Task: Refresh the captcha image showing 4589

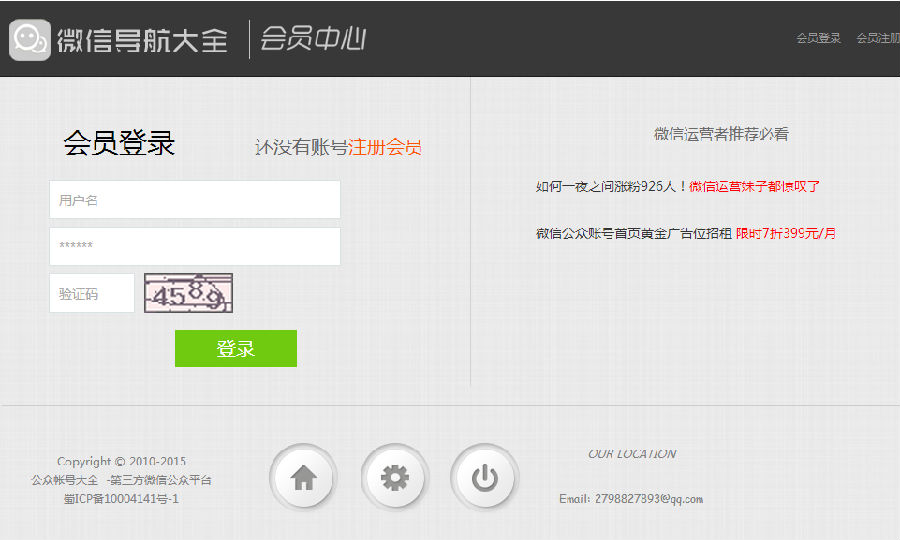Action: pos(189,293)
